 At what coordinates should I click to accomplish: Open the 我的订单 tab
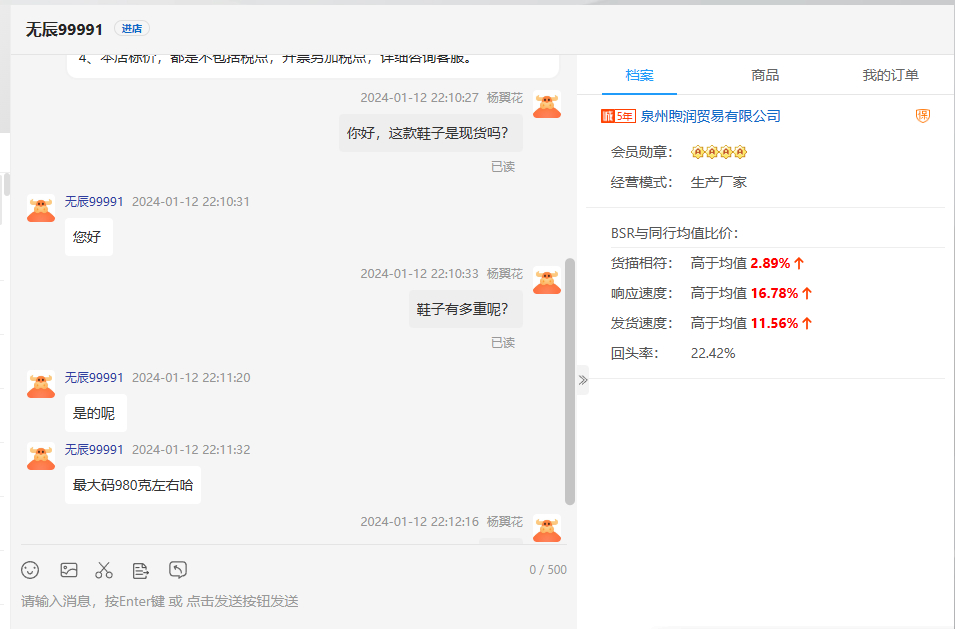pos(890,75)
